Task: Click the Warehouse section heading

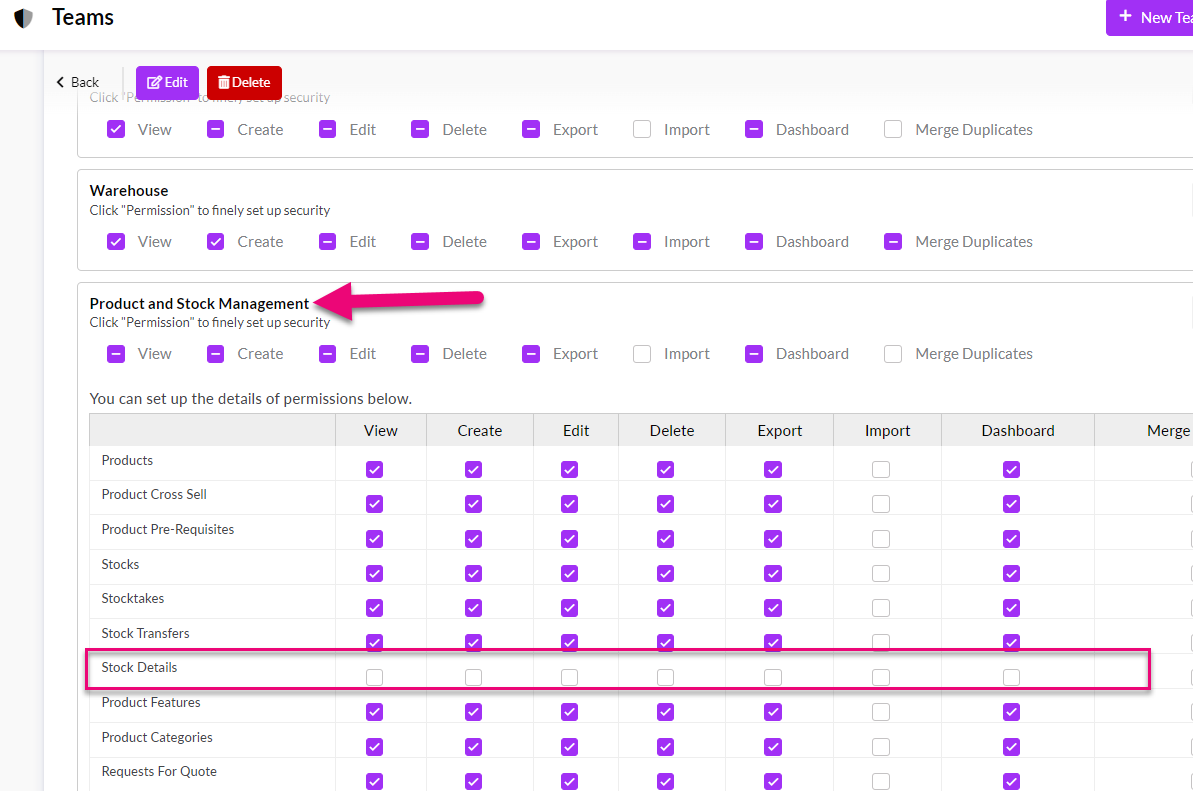Action: coord(129,191)
